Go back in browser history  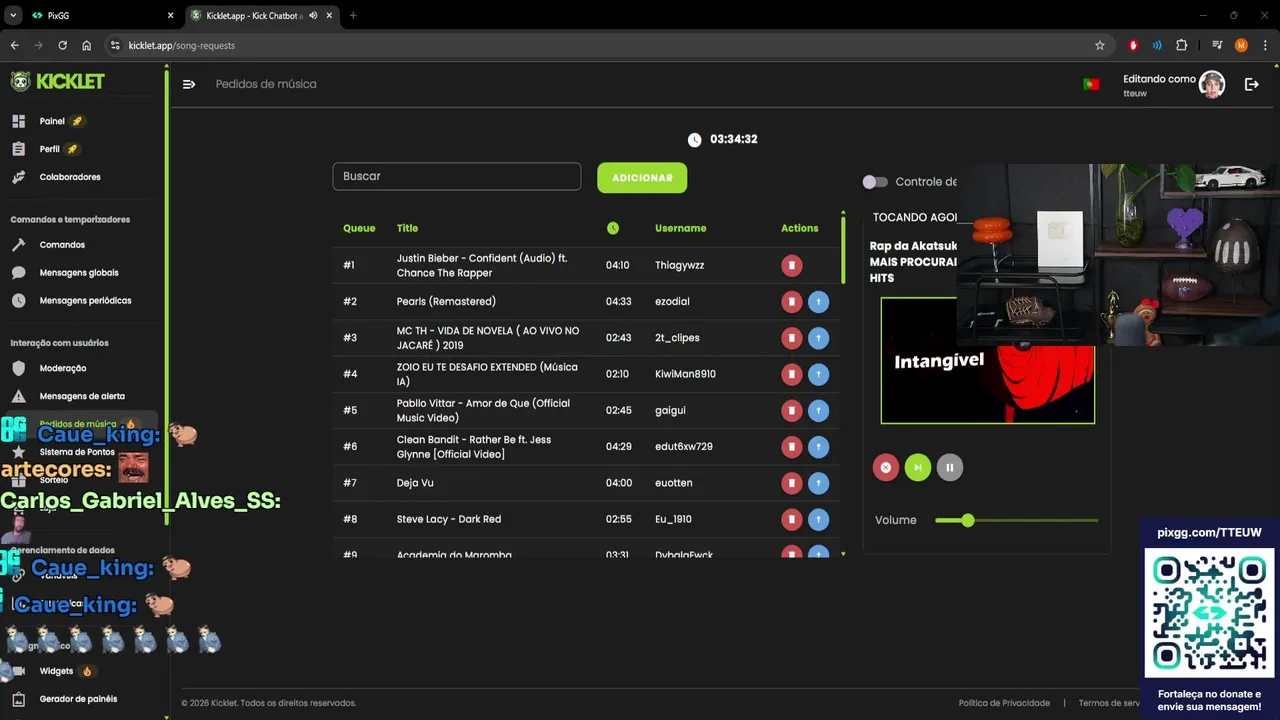click(14, 45)
